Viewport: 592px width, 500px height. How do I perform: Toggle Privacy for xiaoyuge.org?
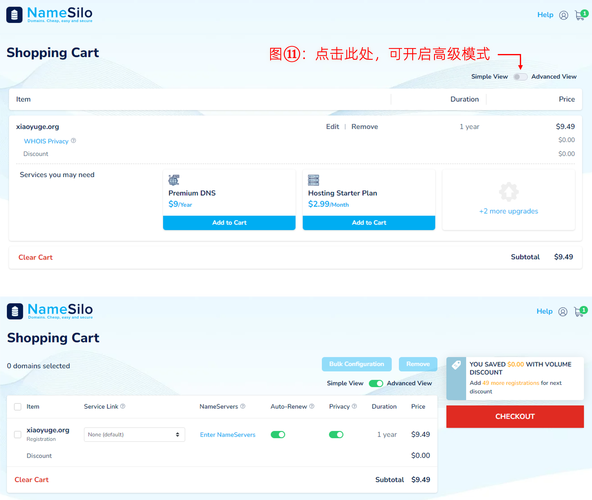point(336,435)
